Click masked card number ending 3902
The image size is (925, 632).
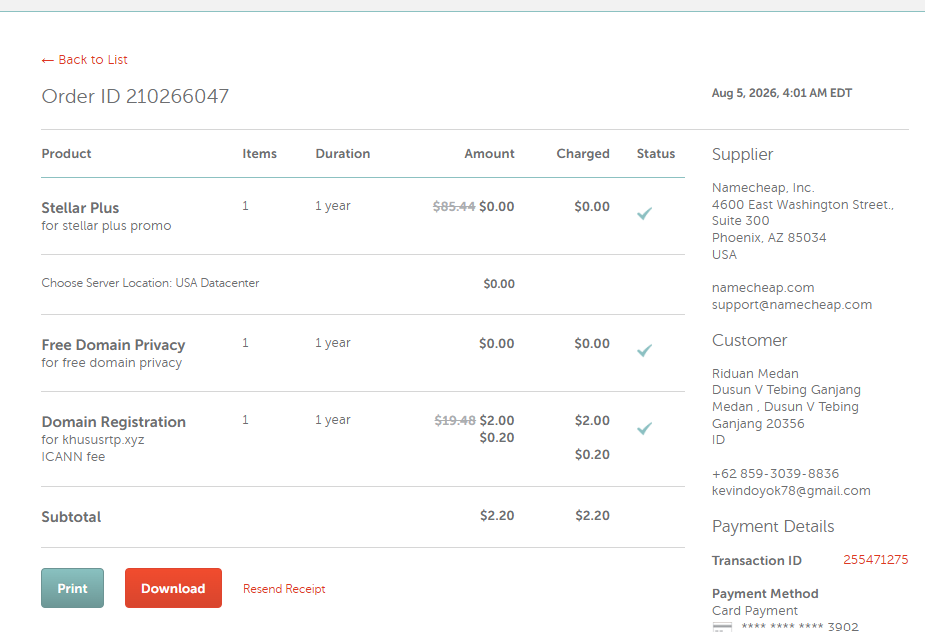(800, 627)
